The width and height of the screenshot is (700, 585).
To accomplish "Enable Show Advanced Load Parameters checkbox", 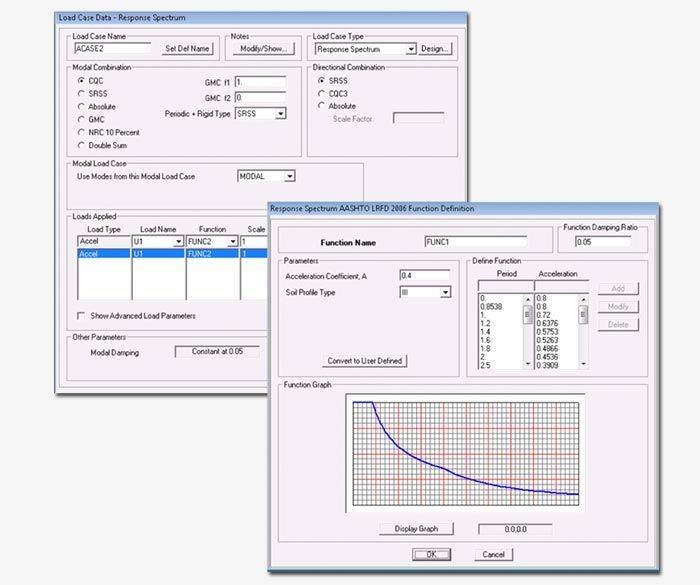I will (x=81, y=316).
